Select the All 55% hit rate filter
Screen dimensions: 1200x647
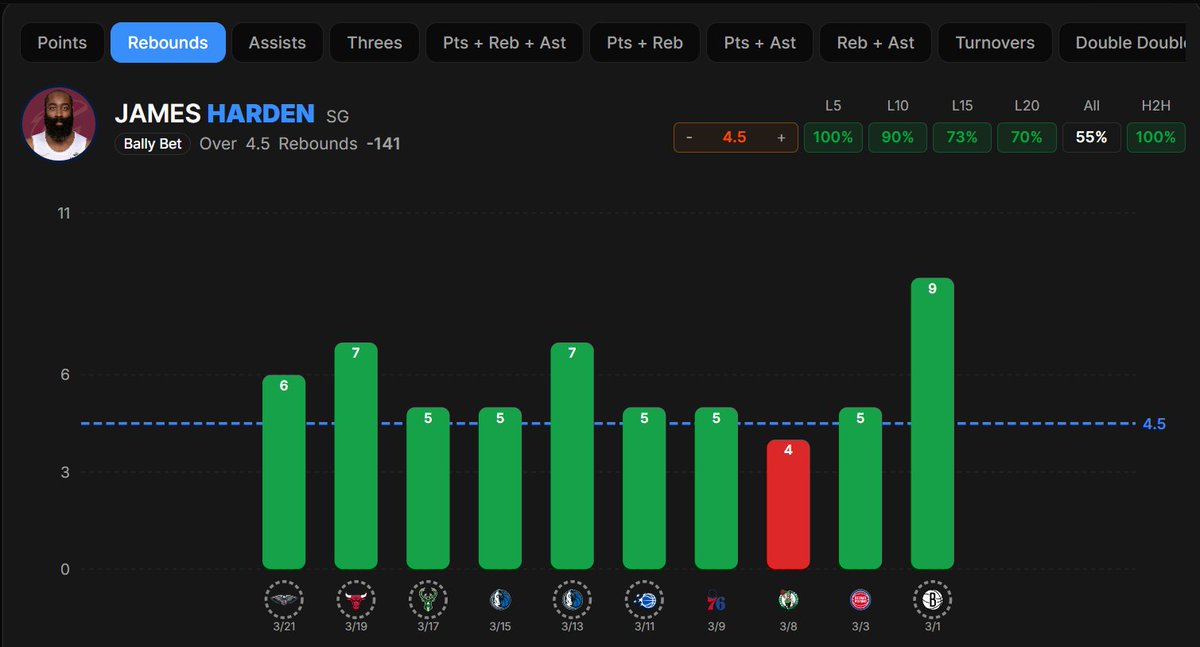click(x=1091, y=137)
